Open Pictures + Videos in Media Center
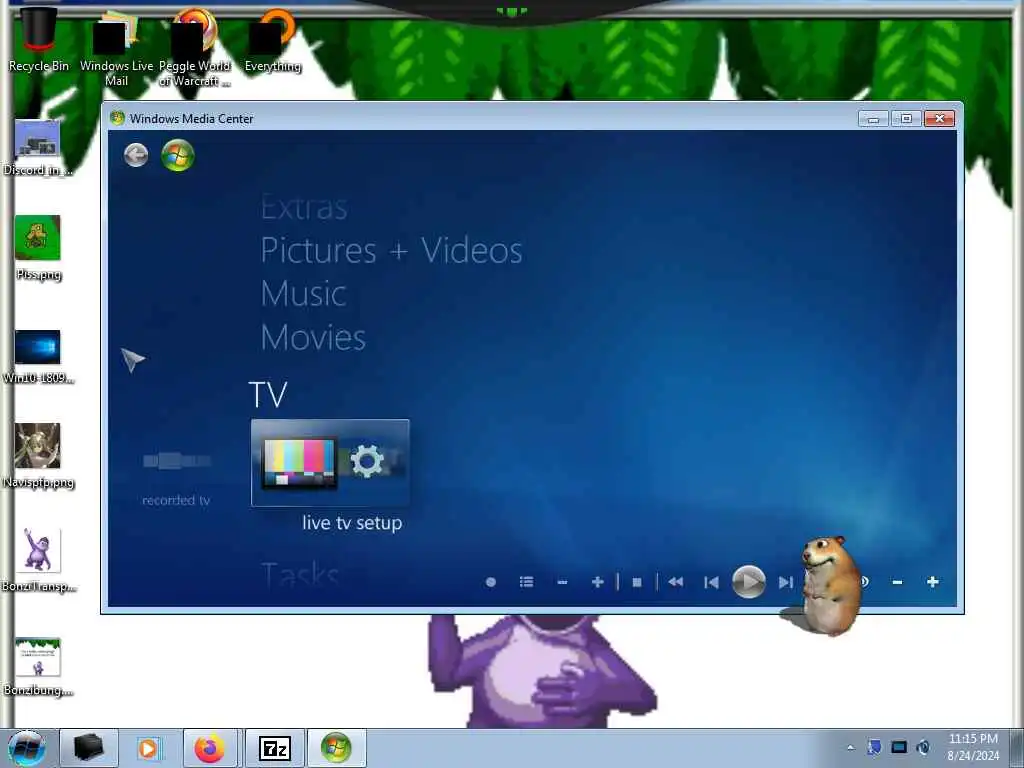Image resolution: width=1024 pixels, height=768 pixels. coord(391,251)
